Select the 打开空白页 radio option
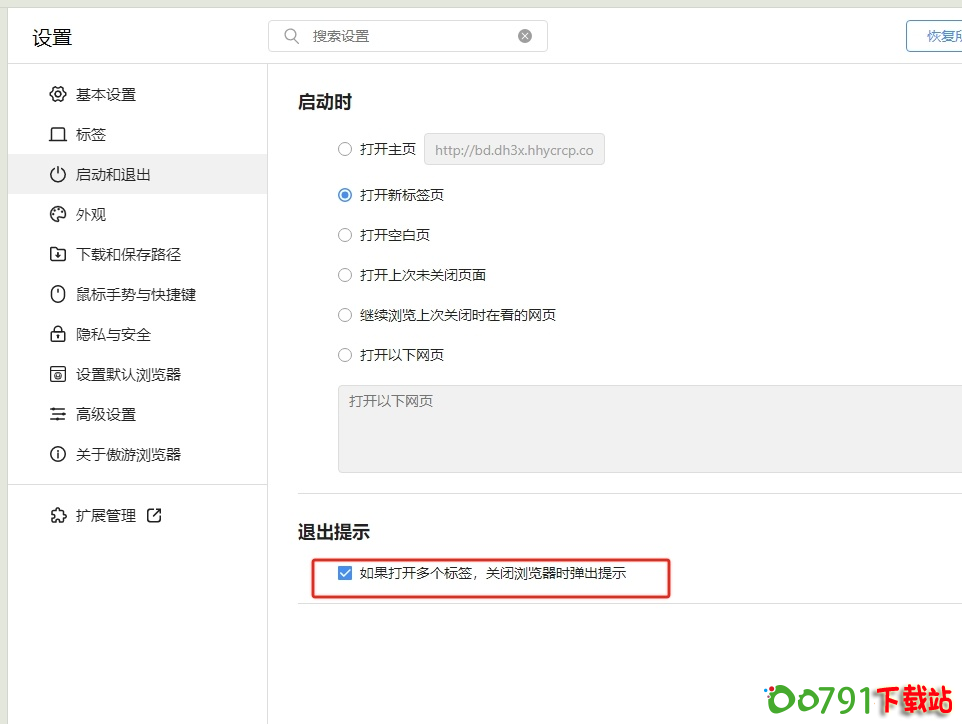This screenshot has height=724, width=962. pos(345,235)
